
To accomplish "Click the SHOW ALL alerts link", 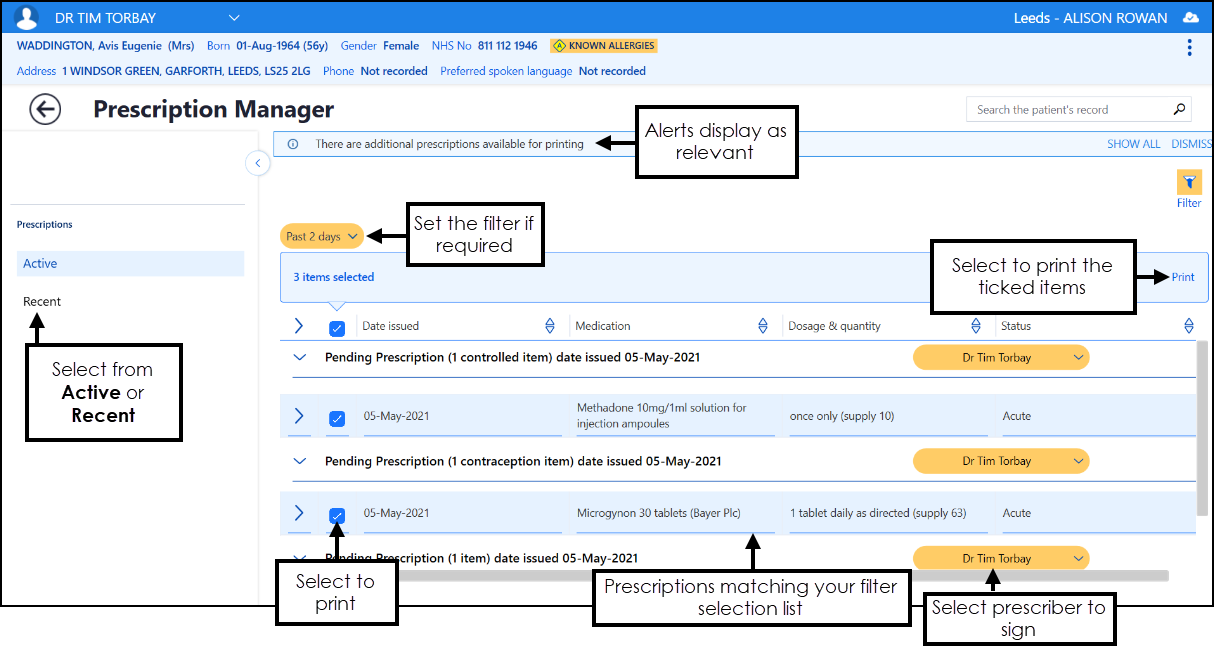I will (x=1133, y=144).
